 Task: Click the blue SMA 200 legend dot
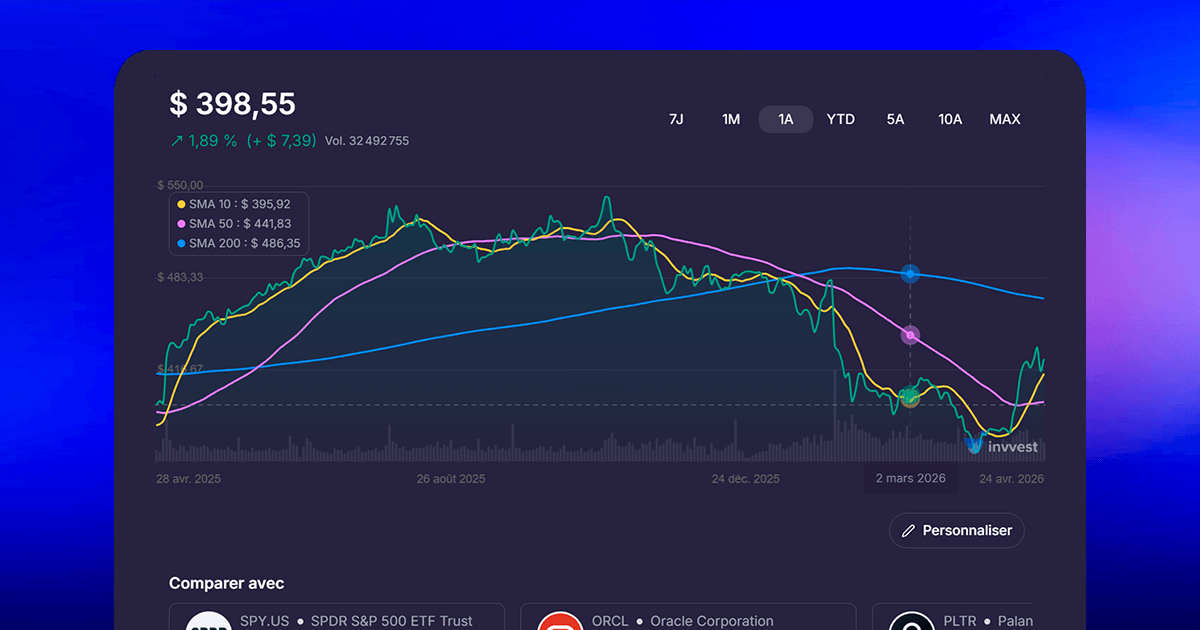[181, 243]
